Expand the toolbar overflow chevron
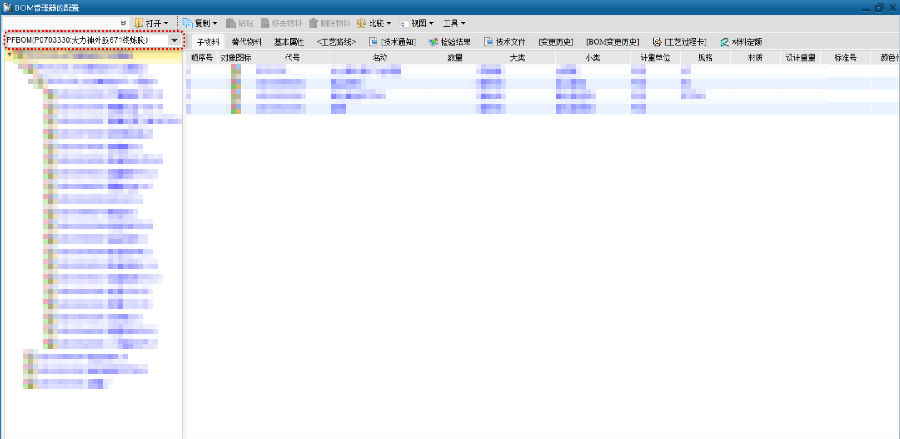Screen dimensions: 900x439 123,23
